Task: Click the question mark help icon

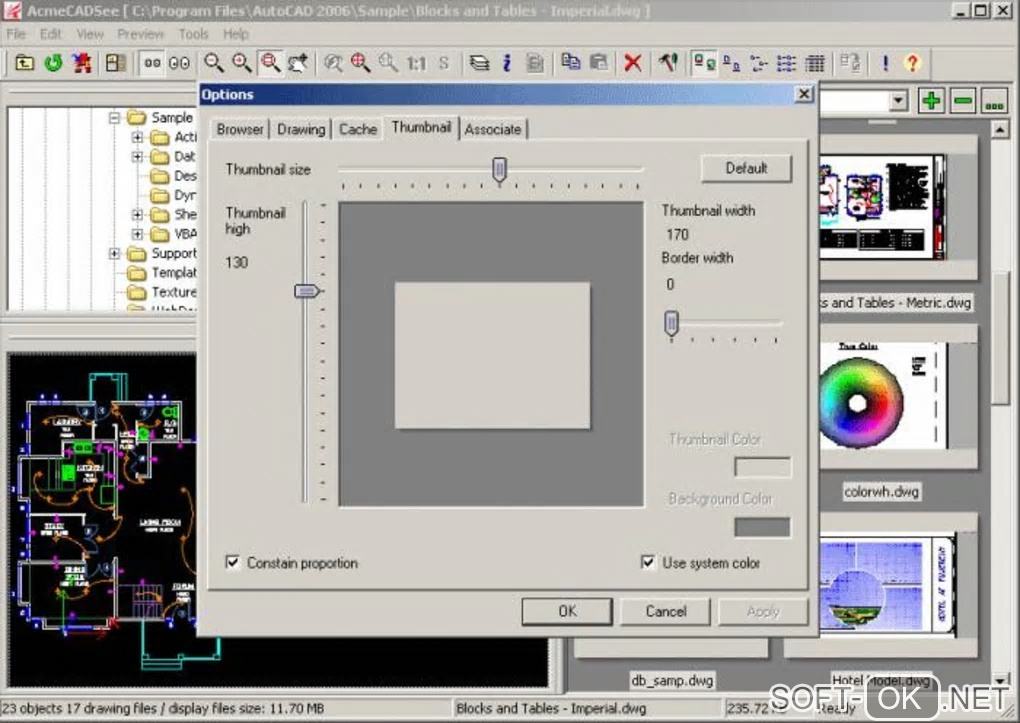Action: click(913, 63)
